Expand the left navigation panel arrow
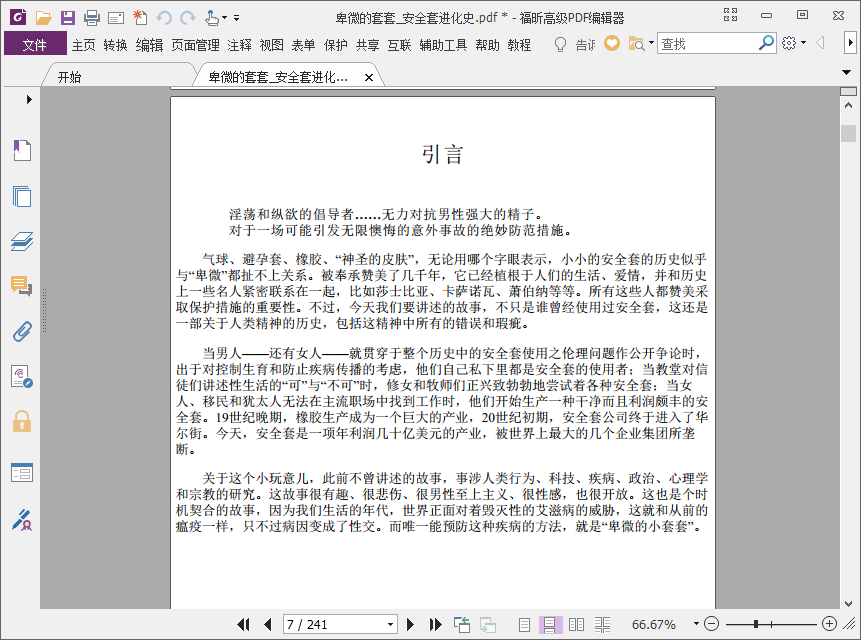861x640 pixels. (29, 99)
